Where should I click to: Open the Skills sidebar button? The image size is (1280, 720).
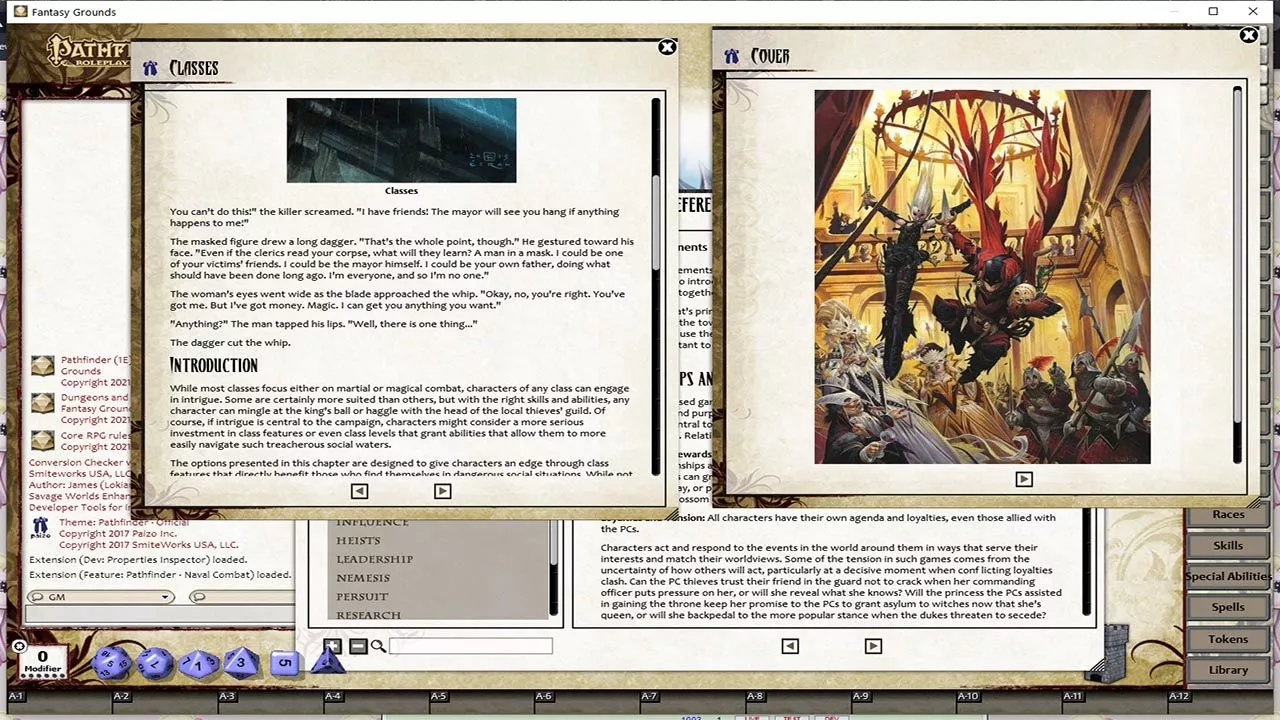[1228, 546]
